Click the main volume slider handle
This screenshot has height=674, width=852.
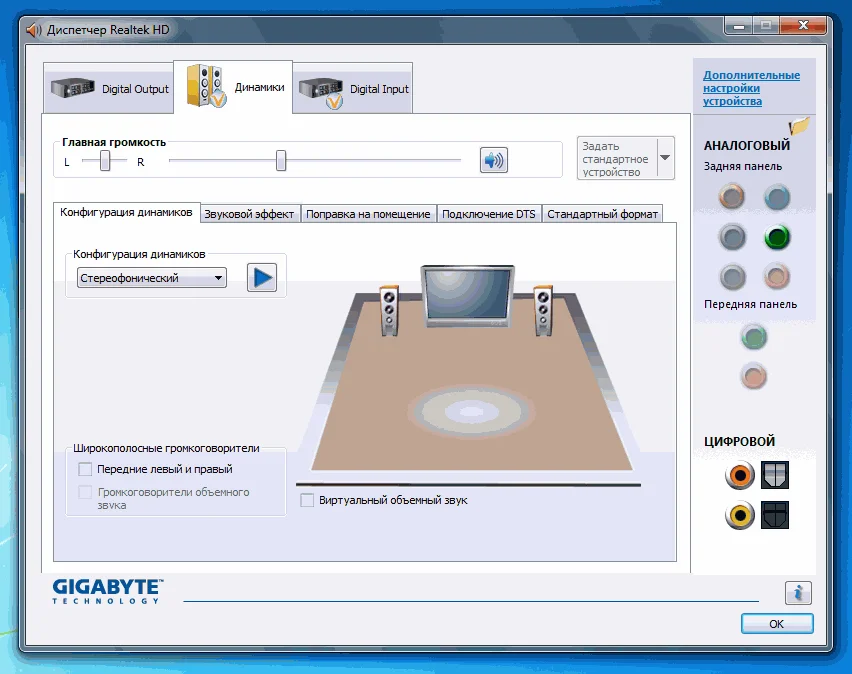281,161
